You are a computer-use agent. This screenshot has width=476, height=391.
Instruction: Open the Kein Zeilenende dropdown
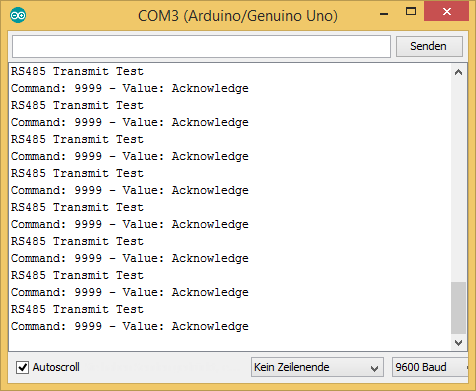click(317, 367)
